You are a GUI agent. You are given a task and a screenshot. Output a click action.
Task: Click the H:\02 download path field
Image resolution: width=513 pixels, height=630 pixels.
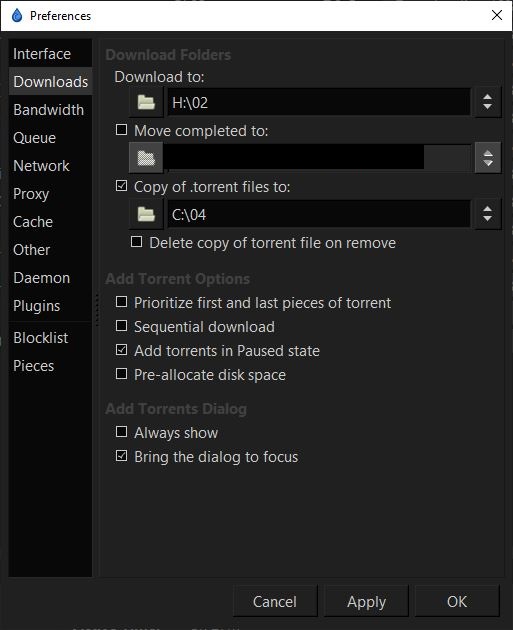319,102
